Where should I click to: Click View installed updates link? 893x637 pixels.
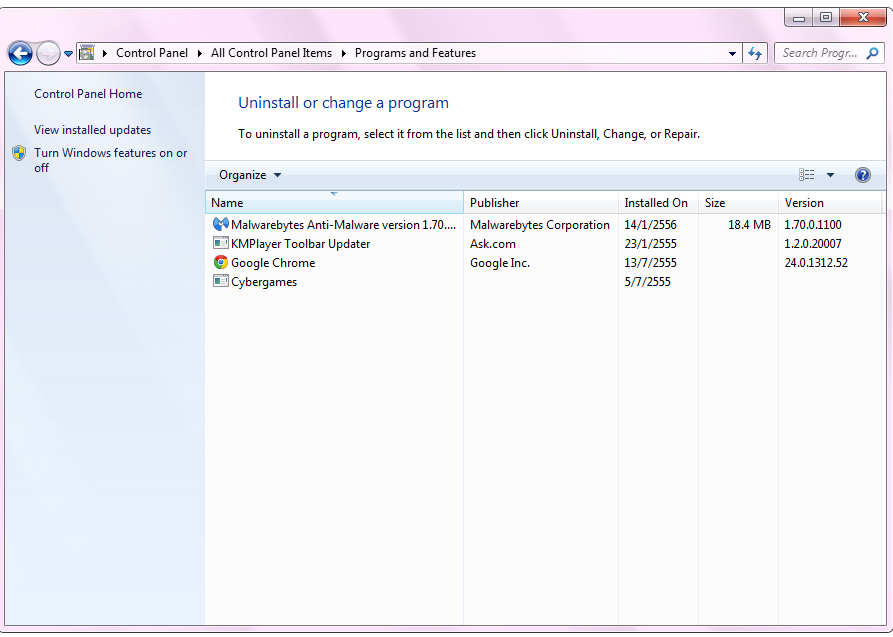[x=92, y=130]
